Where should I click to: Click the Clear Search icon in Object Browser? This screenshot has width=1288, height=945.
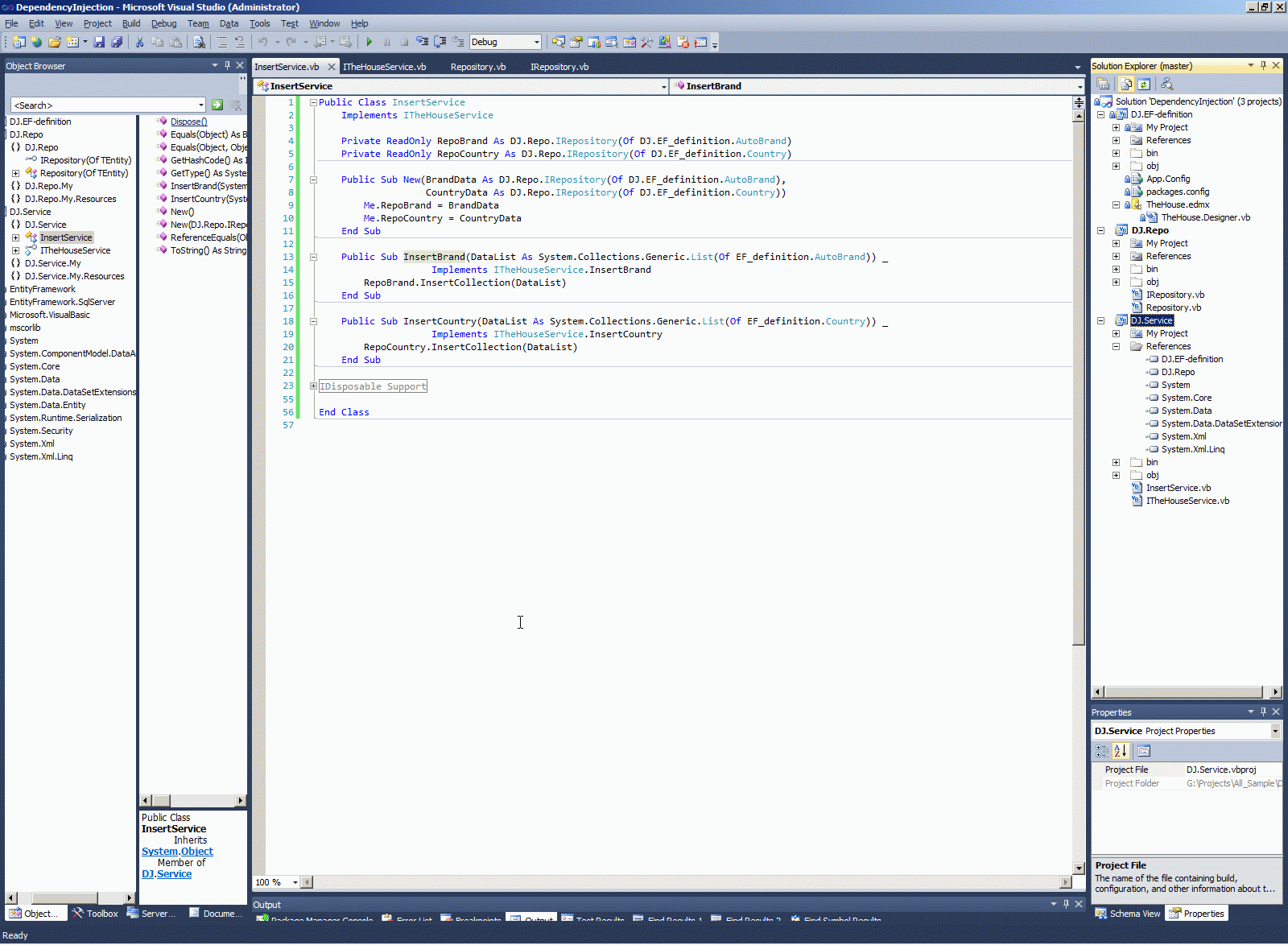click(236, 105)
